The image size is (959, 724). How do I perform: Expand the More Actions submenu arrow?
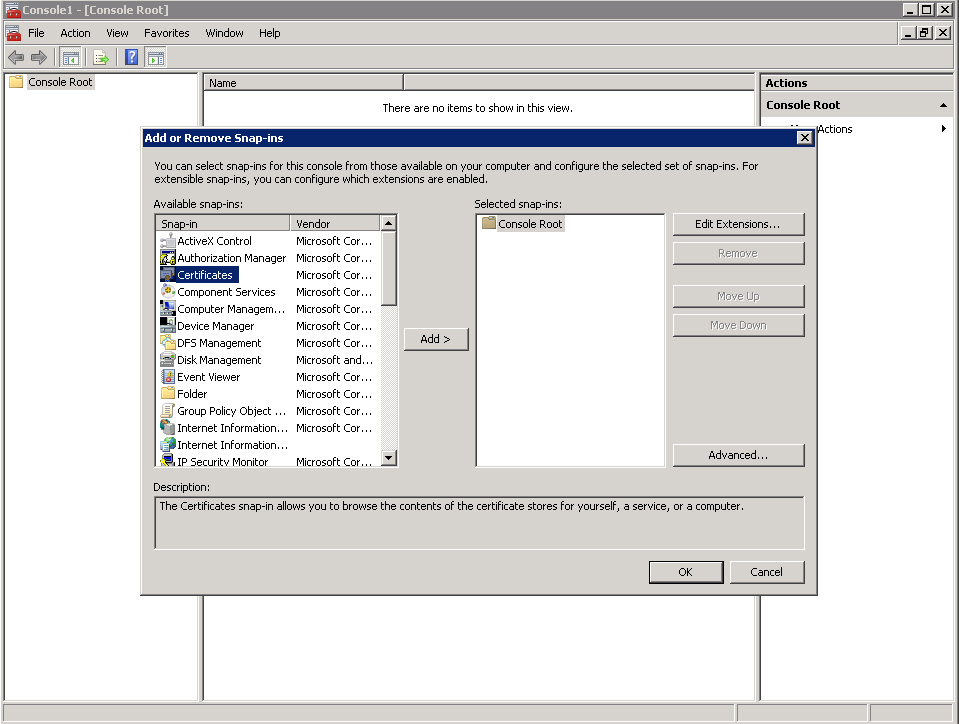[x=944, y=128]
